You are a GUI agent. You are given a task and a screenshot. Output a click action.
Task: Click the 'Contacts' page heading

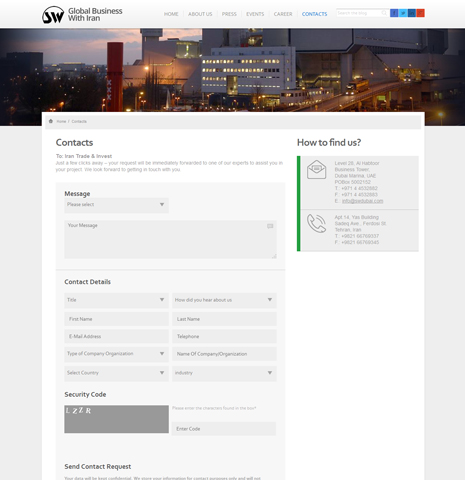74,143
